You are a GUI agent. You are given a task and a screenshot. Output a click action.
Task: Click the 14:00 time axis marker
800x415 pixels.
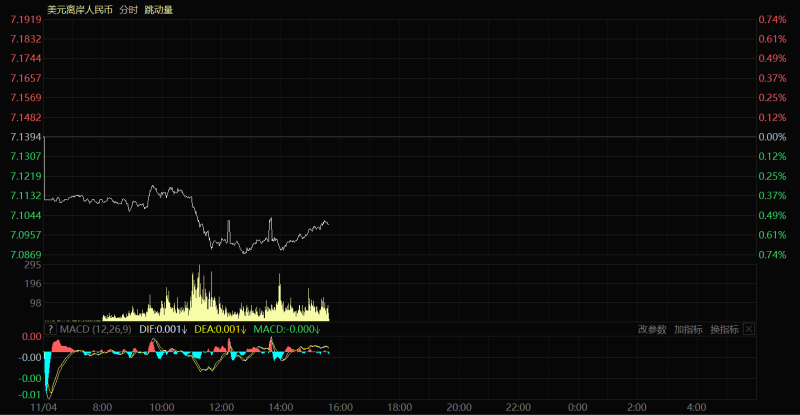coord(281,407)
